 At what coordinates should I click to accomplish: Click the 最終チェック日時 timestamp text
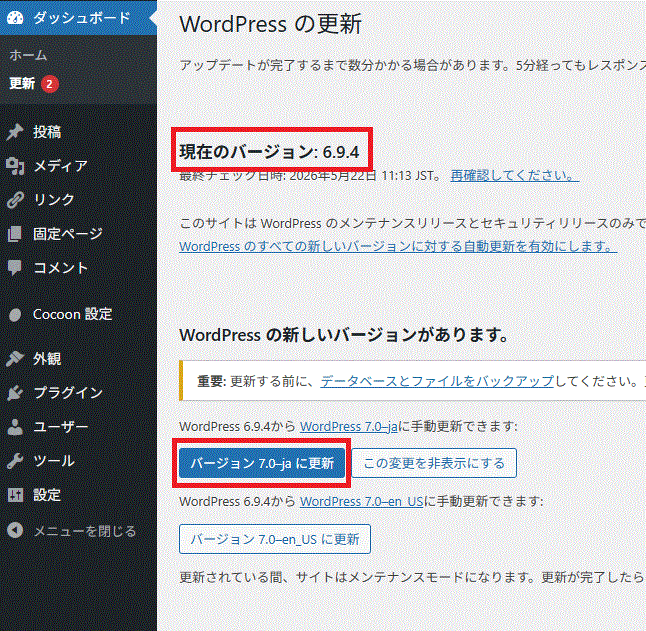[x=311, y=176]
